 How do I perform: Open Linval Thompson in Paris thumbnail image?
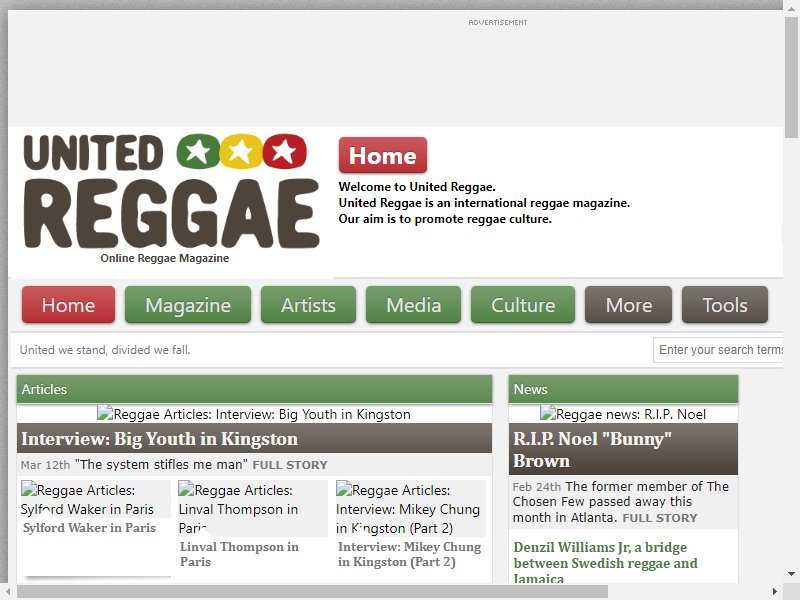pos(253,508)
